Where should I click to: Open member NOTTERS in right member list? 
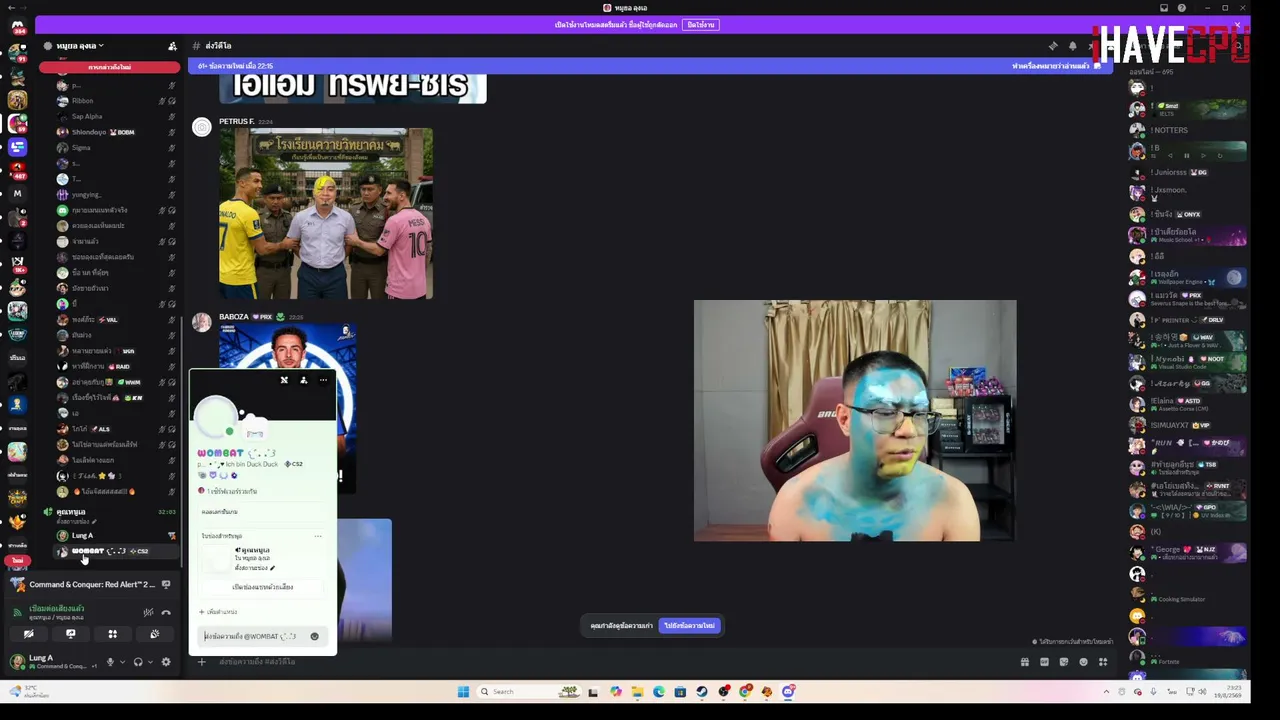[1188, 130]
